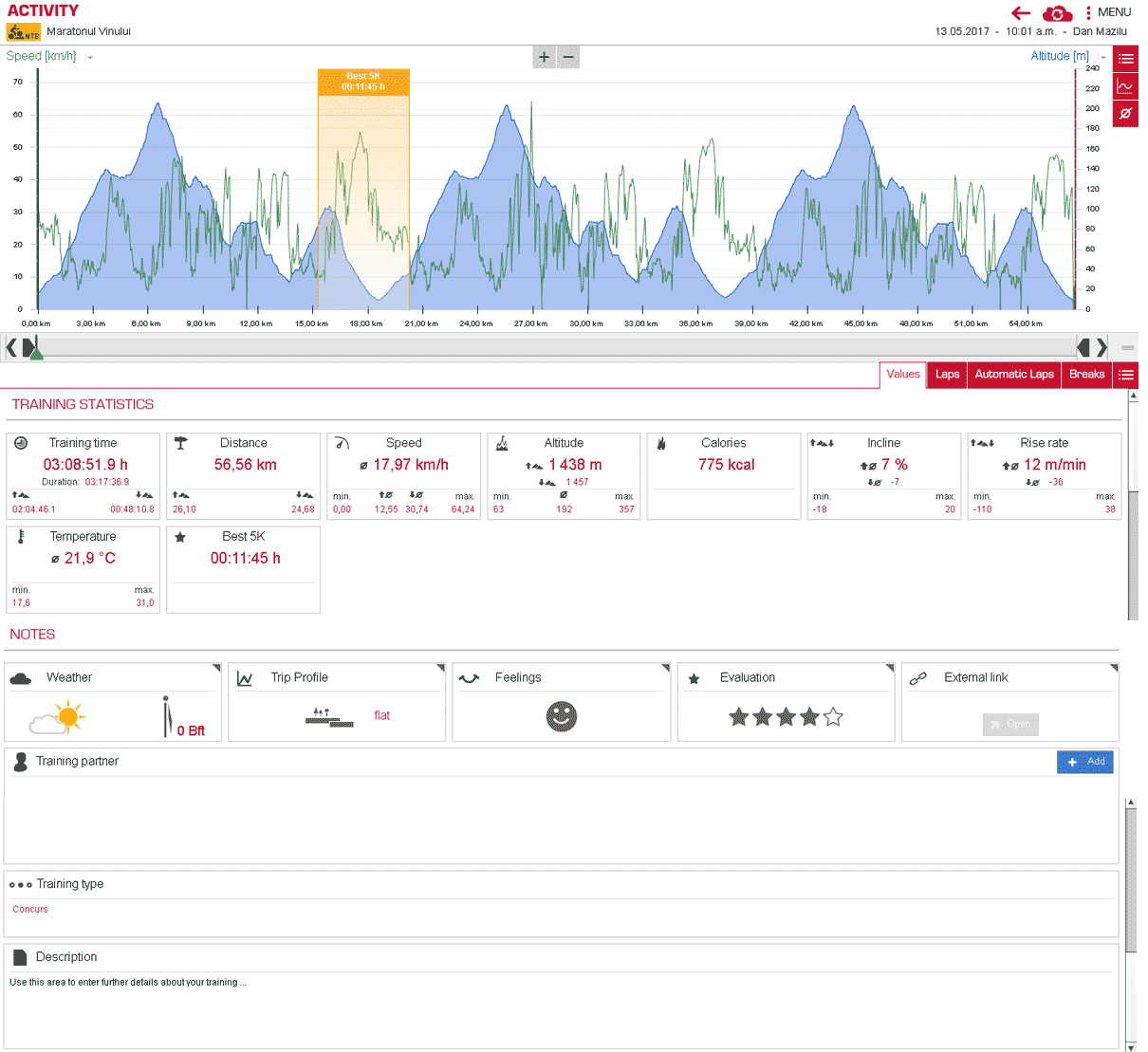Open the Breaks tab
1148x1052 pixels.
(x=1086, y=375)
